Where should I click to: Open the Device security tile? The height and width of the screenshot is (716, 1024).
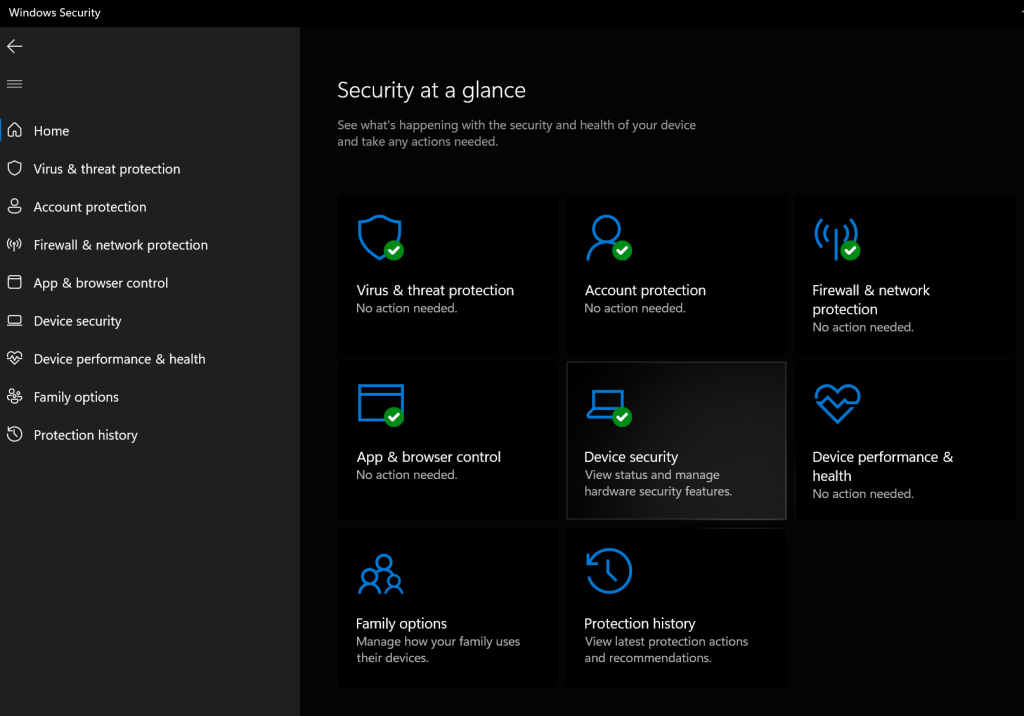point(676,441)
